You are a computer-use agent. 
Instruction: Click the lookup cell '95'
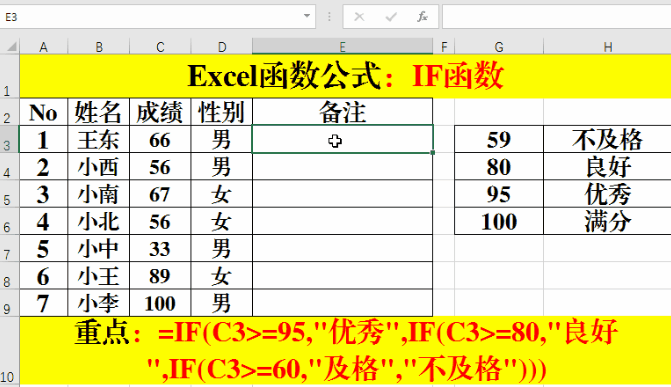point(499,194)
